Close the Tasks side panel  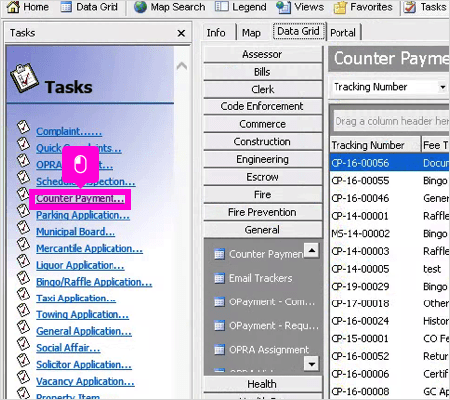pos(181,33)
